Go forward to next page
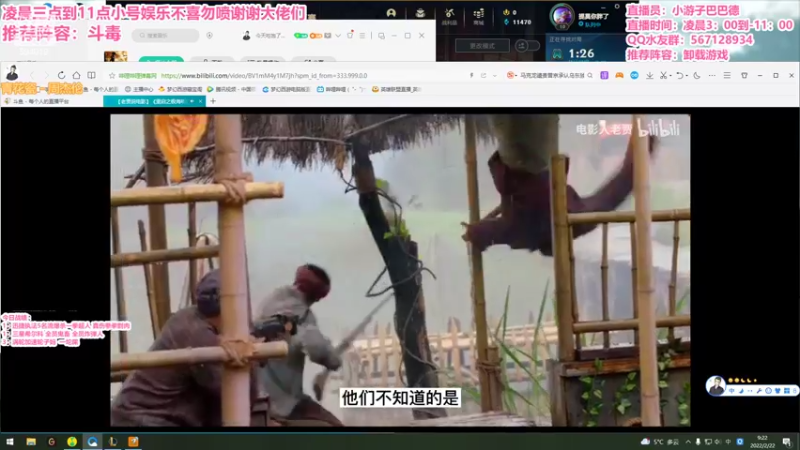This screenshot has width=800, height=450. pyautogui.click(x=46, y=75)
